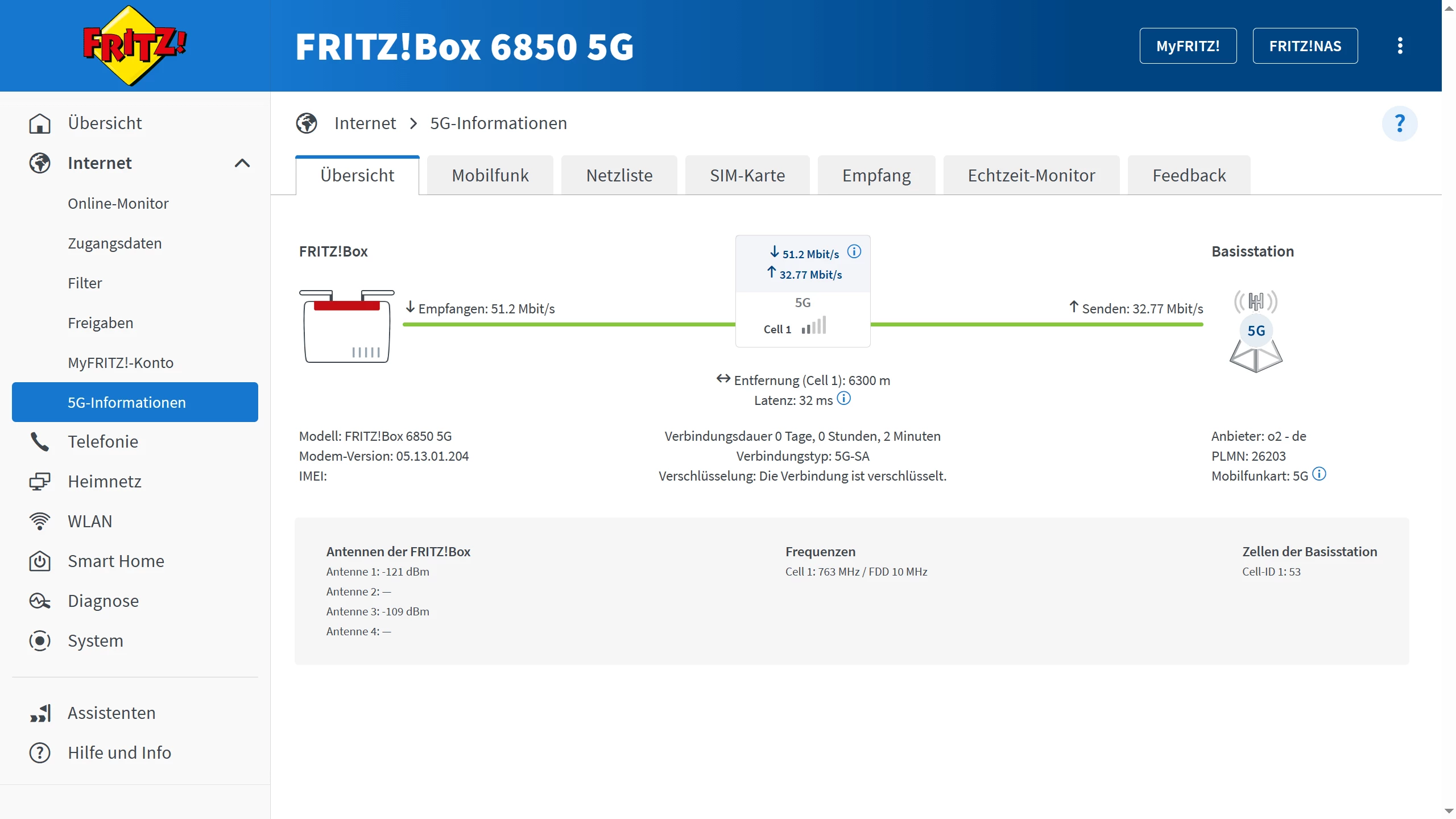Click the FRITZ!Box router illustration
The height and width of the screenshot is (819, 1456).
pos(346,326)
